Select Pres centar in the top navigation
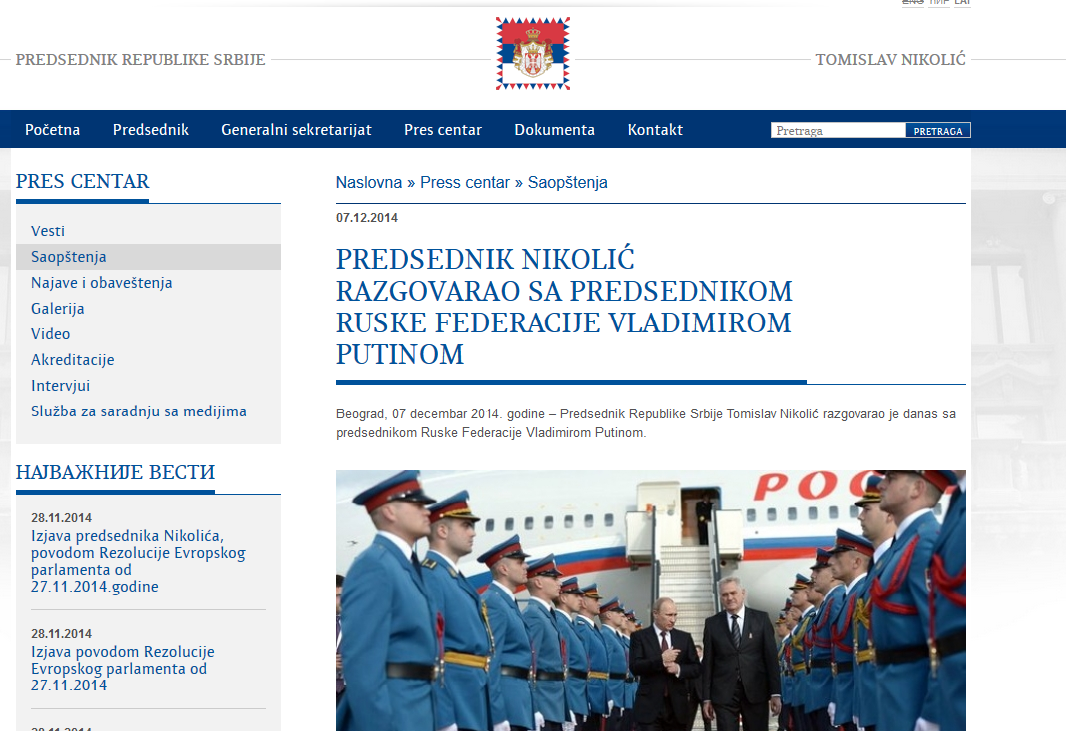Image resolution: width=1066 pixels, height=731 pixels. coord(443,130)
